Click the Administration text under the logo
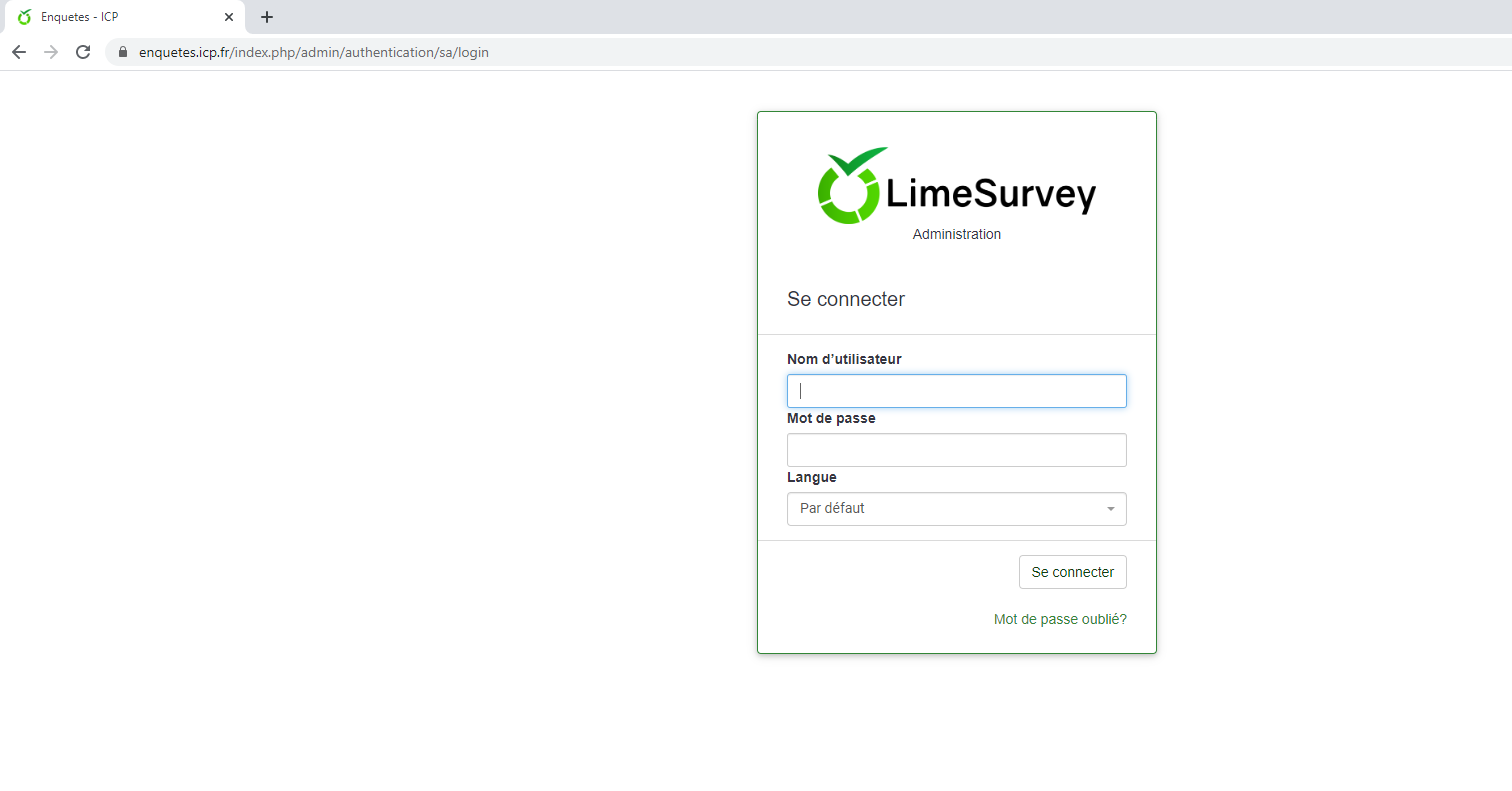Screen dimensions: 1512x791 [x=956, y=234]
